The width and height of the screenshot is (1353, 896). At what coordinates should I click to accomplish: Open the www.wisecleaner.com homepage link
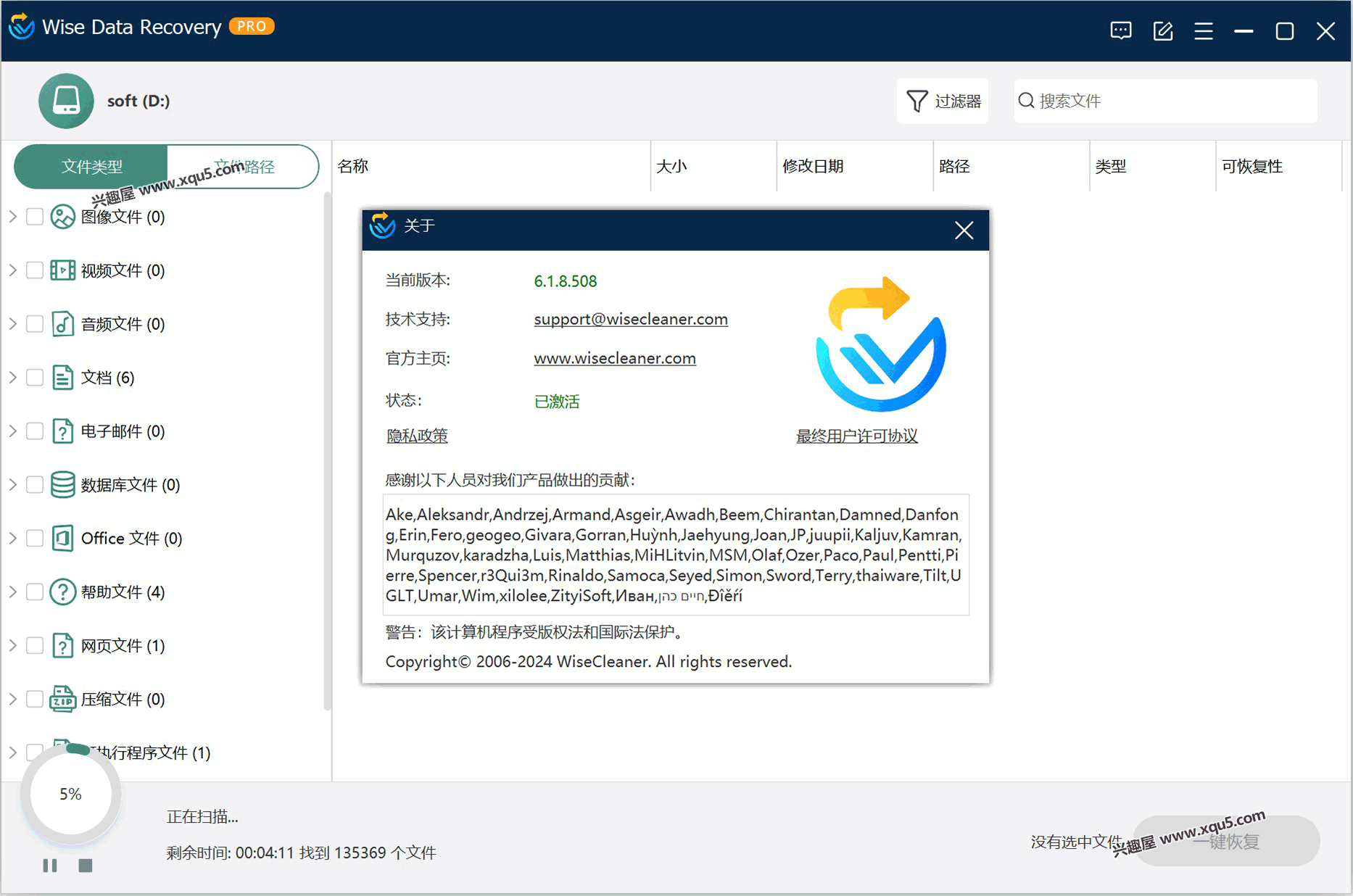click(615, 358)
